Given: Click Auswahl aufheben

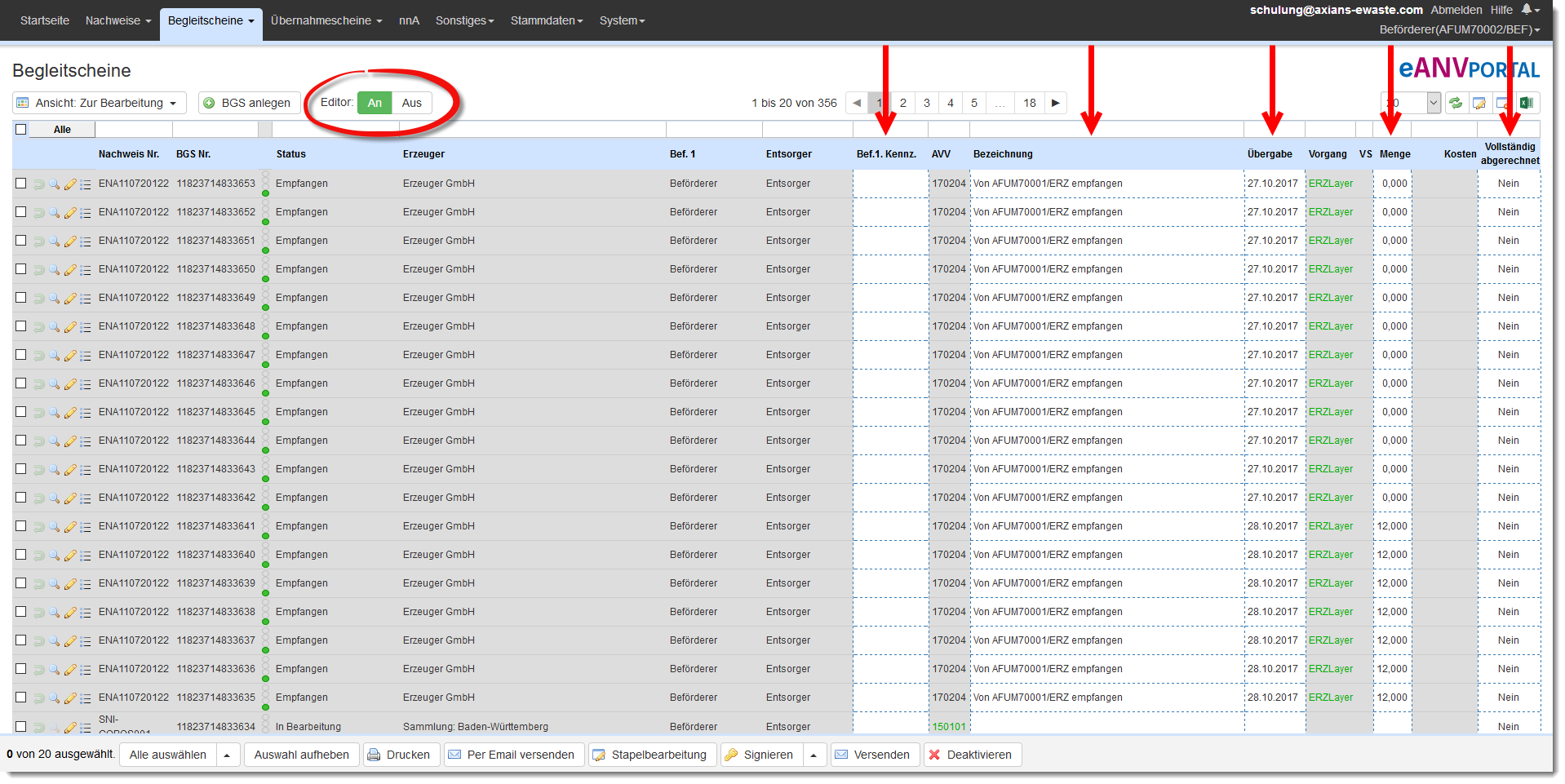Looking at the screenshot, I should tap(301, 755).
